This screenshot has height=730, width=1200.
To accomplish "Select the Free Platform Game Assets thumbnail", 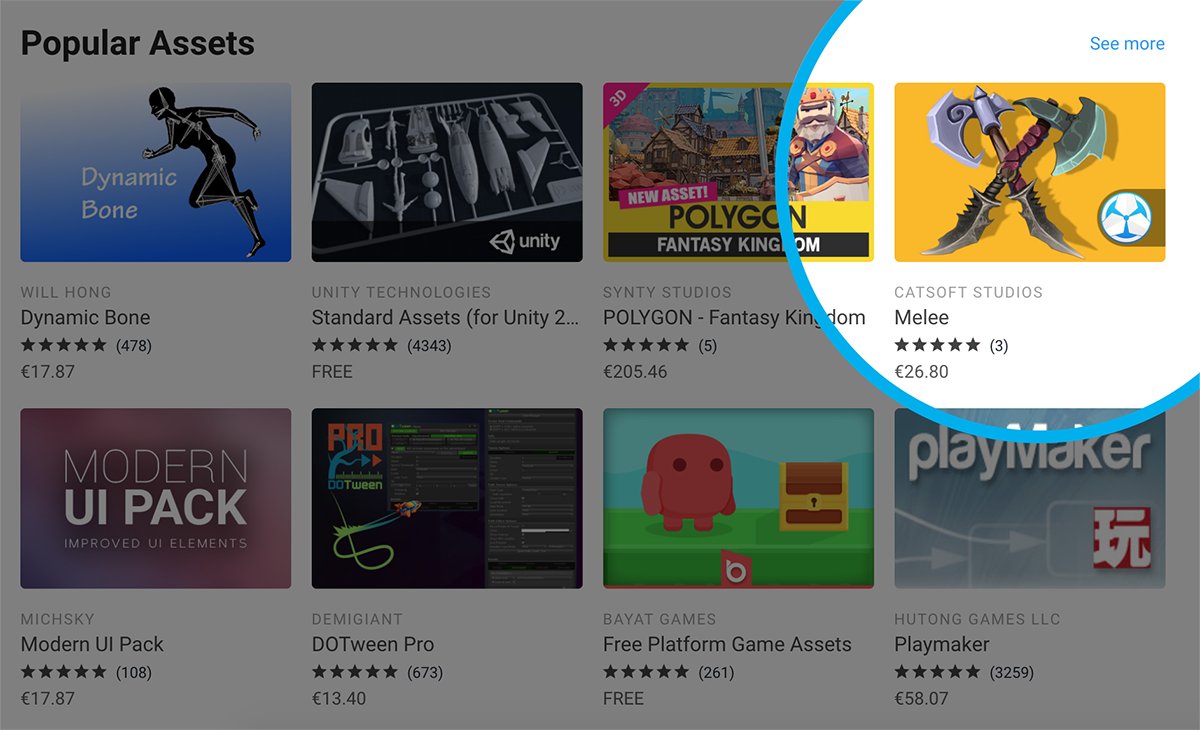I will (x=738, y=498).
